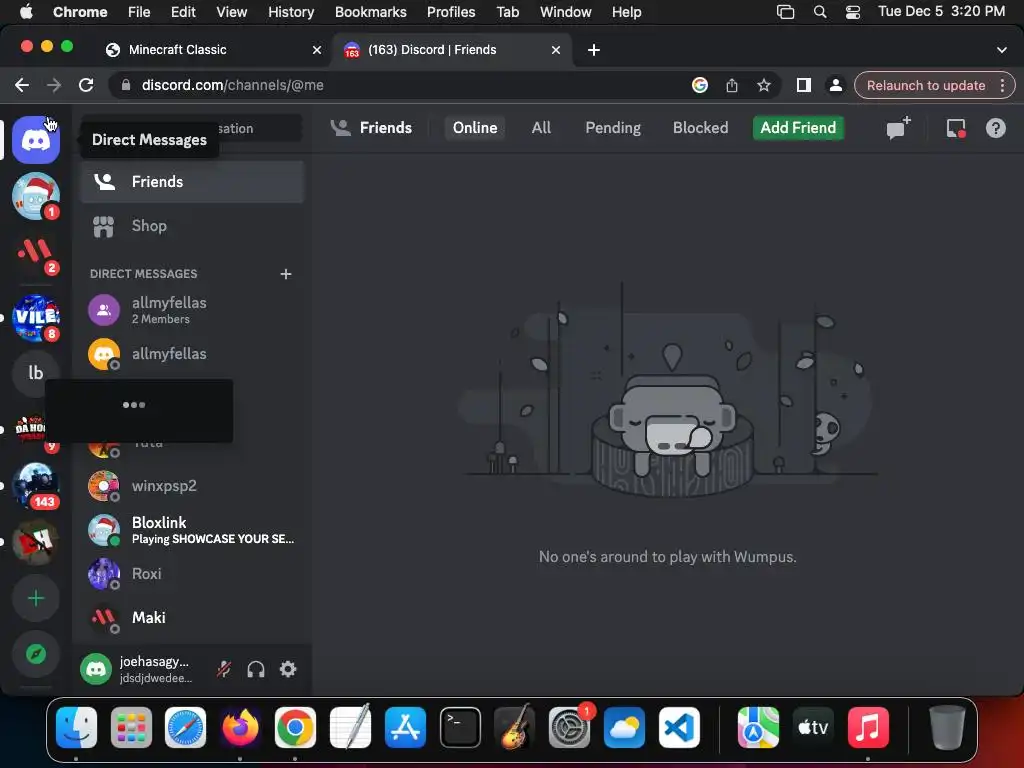Click the find conversation search field
Image resolution: width=1024 pixels, height=768 pixels.
(x=191, y=128)
